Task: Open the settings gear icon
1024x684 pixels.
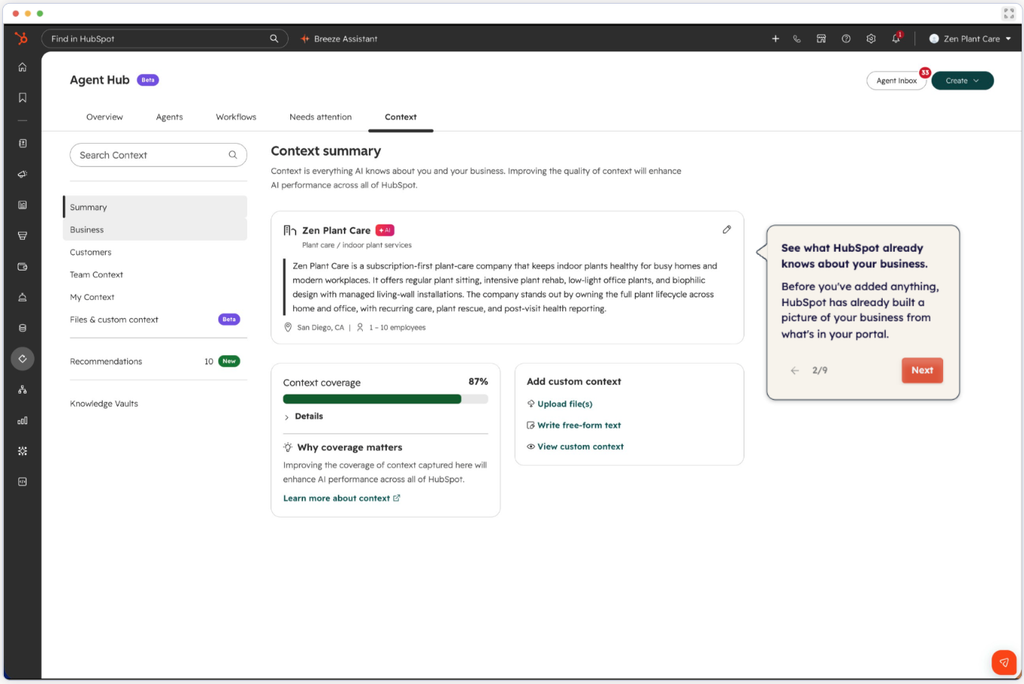Action: tap(871, 39)
